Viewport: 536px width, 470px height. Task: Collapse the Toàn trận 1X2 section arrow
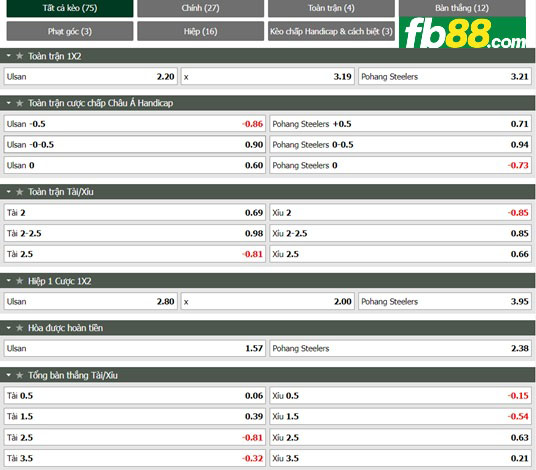[9, 56]
